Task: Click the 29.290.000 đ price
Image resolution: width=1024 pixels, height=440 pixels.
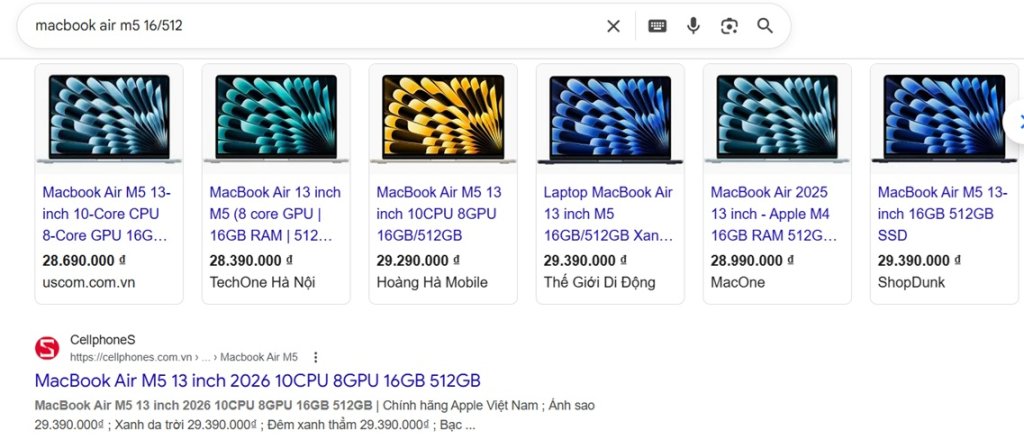Action: click(x=418, y=260)
